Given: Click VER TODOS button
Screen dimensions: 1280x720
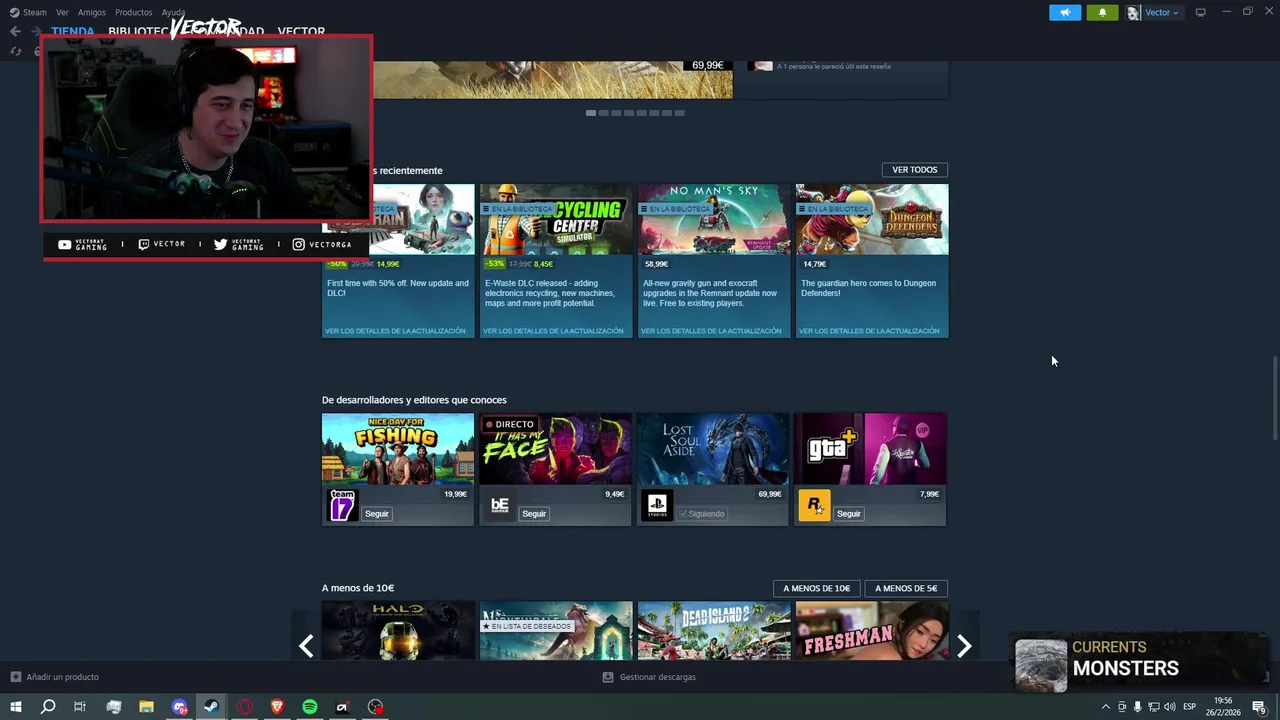Looking at the screenshot, I should click(x=914, y=170).
